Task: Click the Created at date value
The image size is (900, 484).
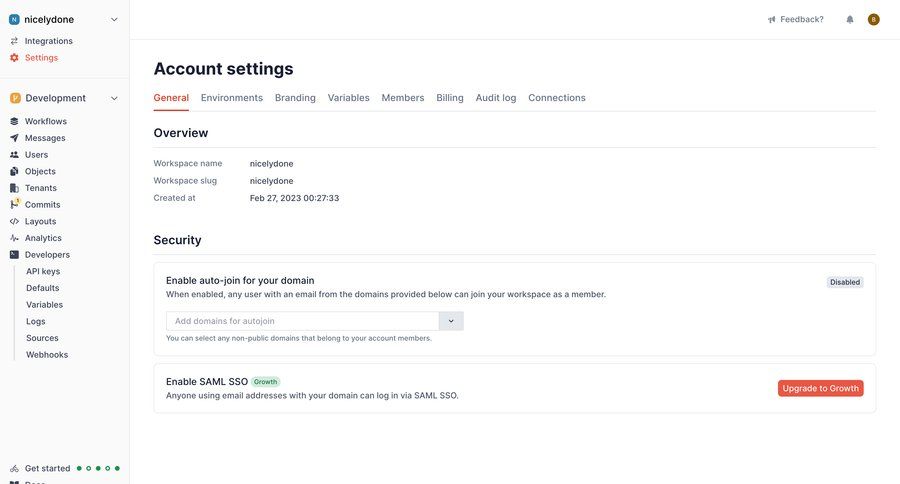Action: [294, 198]
